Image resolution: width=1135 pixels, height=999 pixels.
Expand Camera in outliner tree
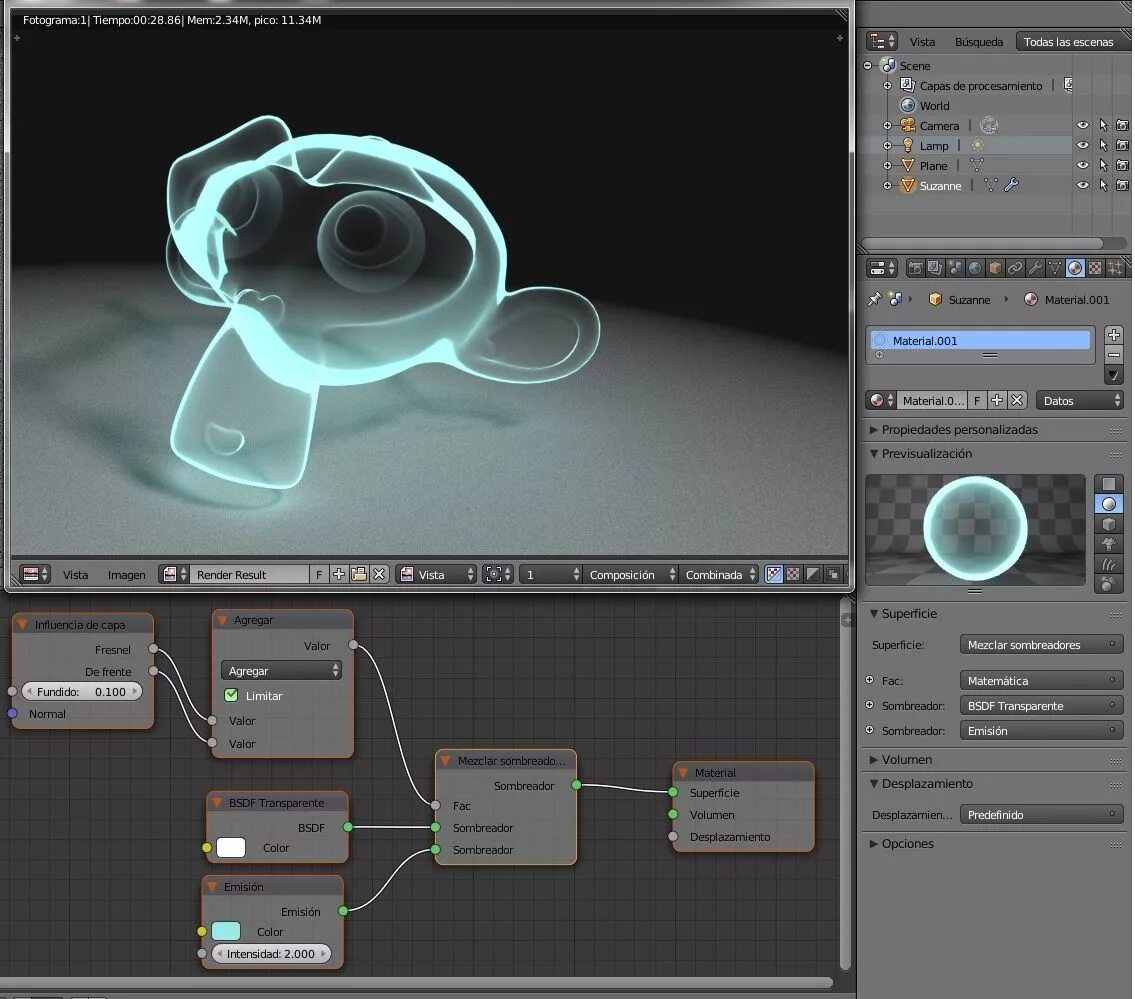tap(887, 125)
